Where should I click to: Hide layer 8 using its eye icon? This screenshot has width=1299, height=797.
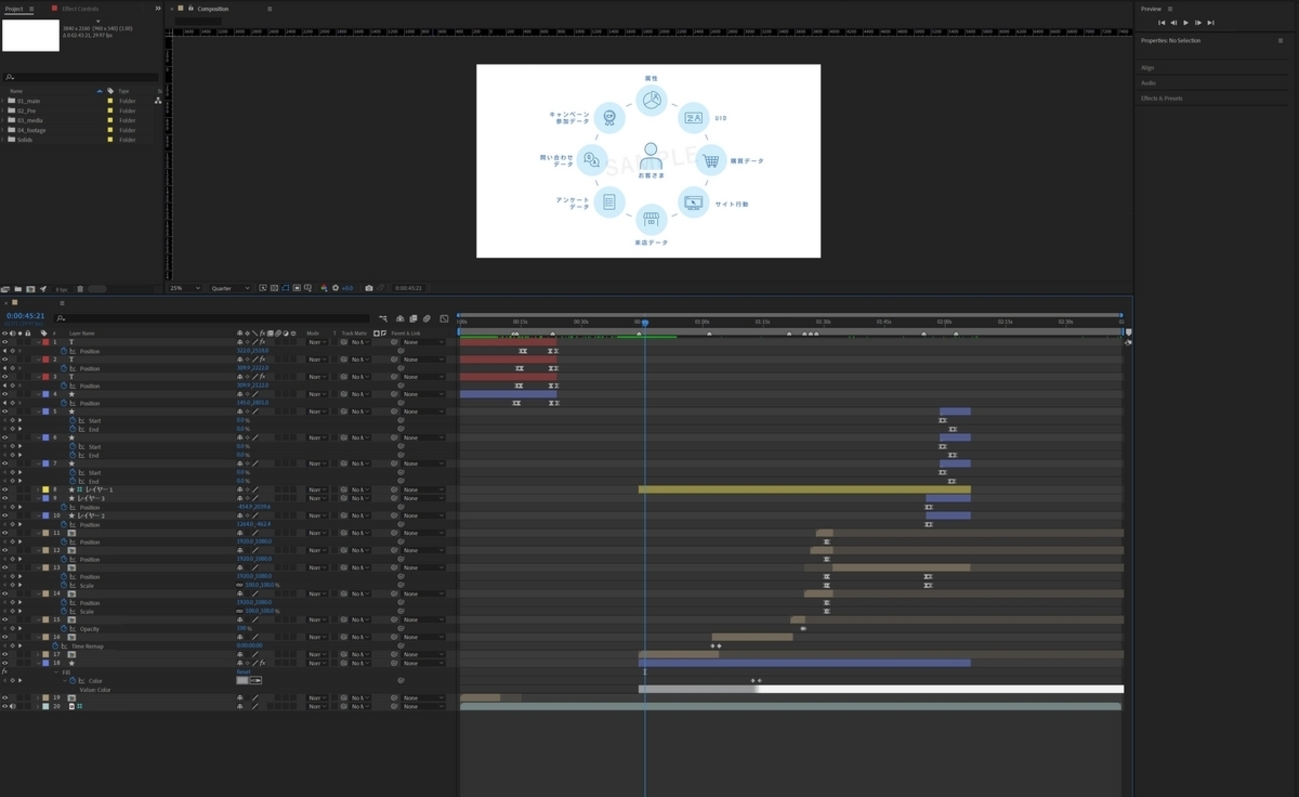(5, 490)
